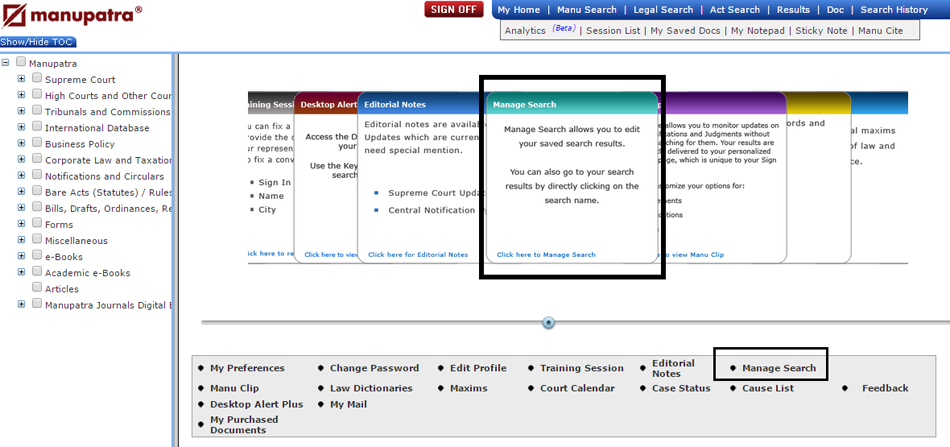Expand Tribunals and Commissions node
Screen dimensions: 950x447
click(x=21, y=111)
